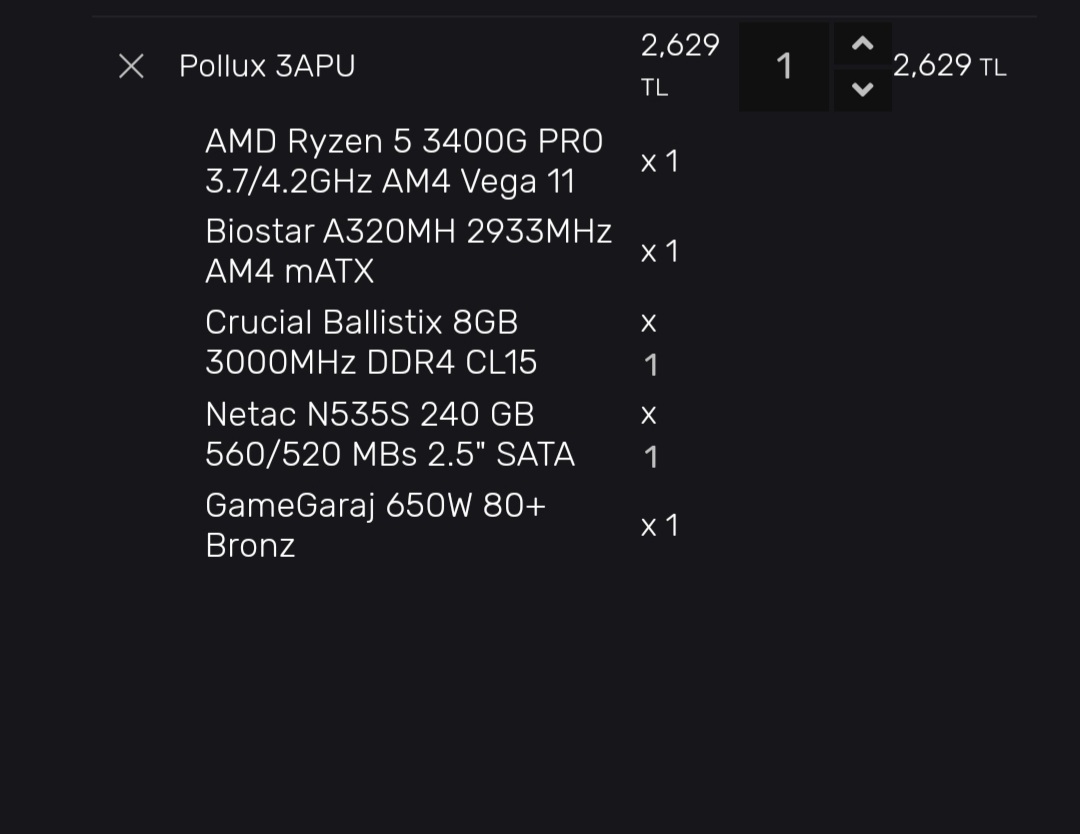Select the AMD Ryzen 5 3400G PRO component
The height and width of the screenshot is (834, 1080).
coord(404,142)
